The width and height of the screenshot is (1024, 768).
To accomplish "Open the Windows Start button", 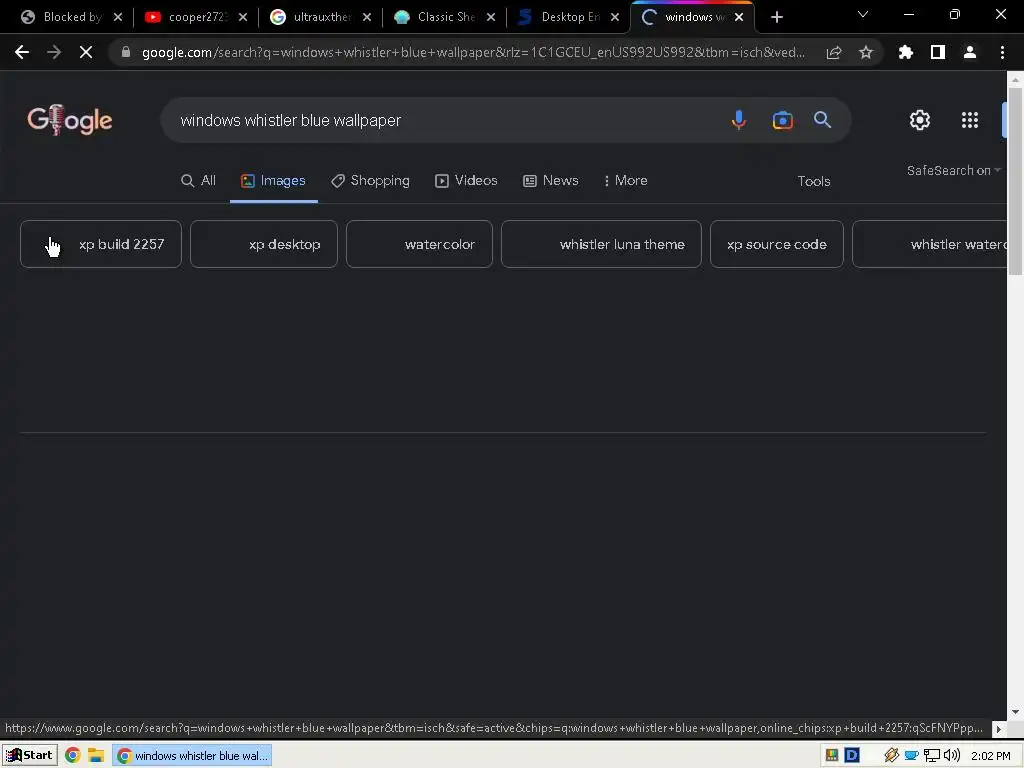I will pos(29,756).
